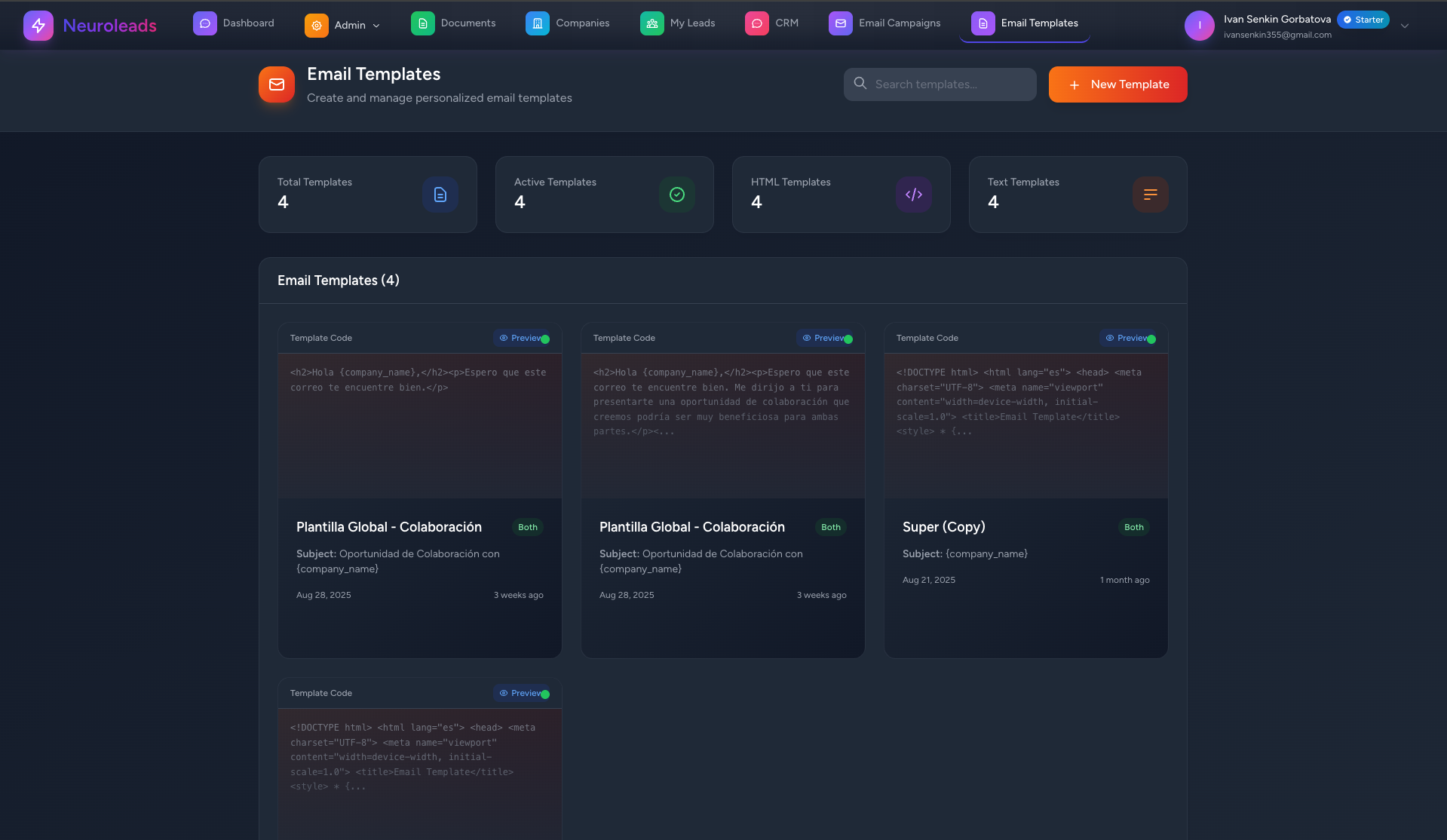Click the pink CRM message icon
The image size is (1447, 840).
click(757, 23)
